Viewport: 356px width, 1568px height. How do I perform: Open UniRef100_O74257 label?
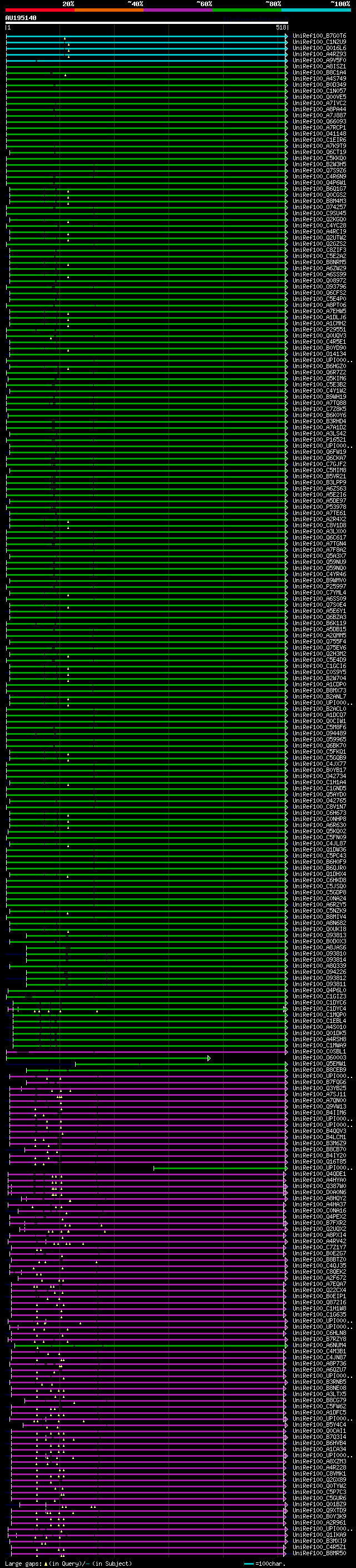click(319, 207)
